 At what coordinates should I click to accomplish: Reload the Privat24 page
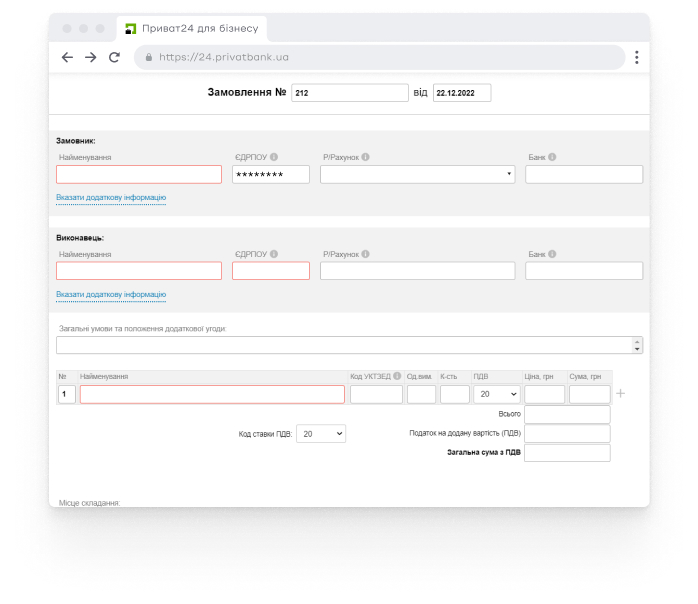click(x=114, y=58)
